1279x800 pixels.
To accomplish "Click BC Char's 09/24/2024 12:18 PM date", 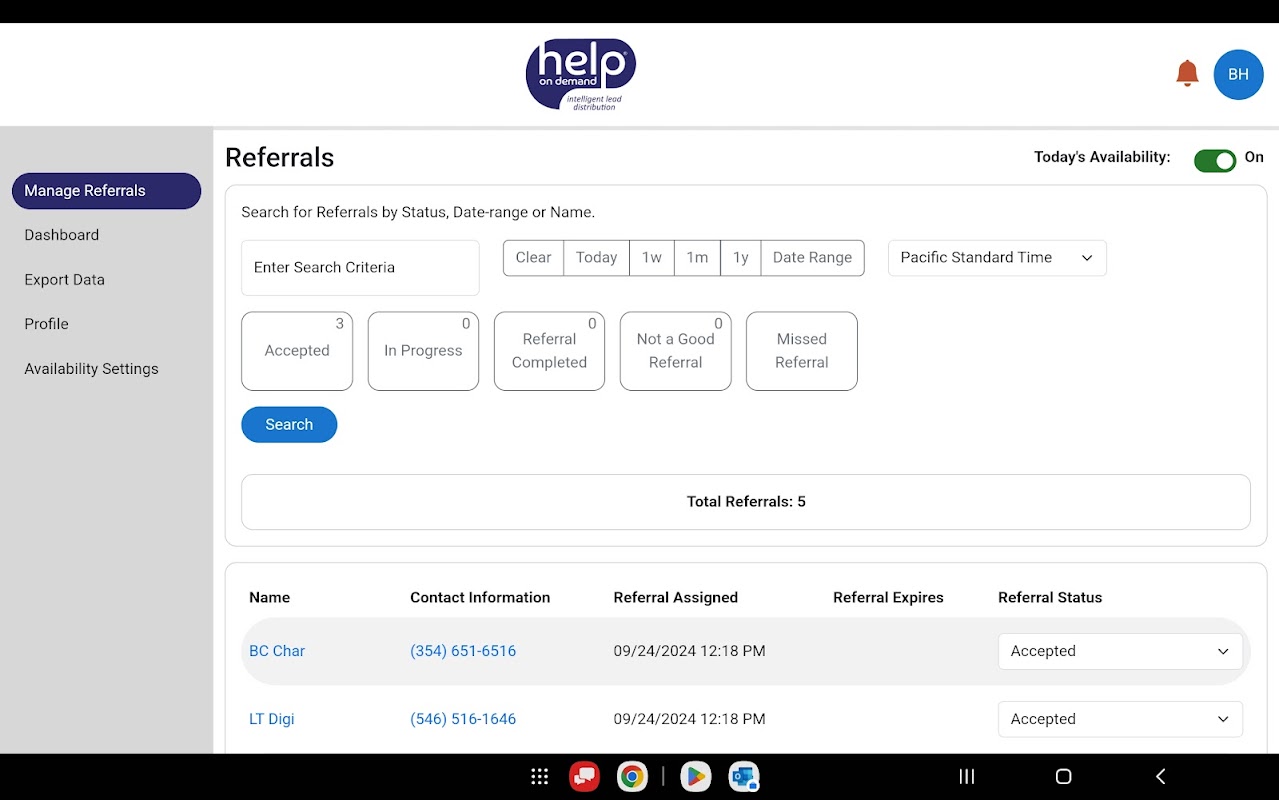I will click(x=690, y=651).
